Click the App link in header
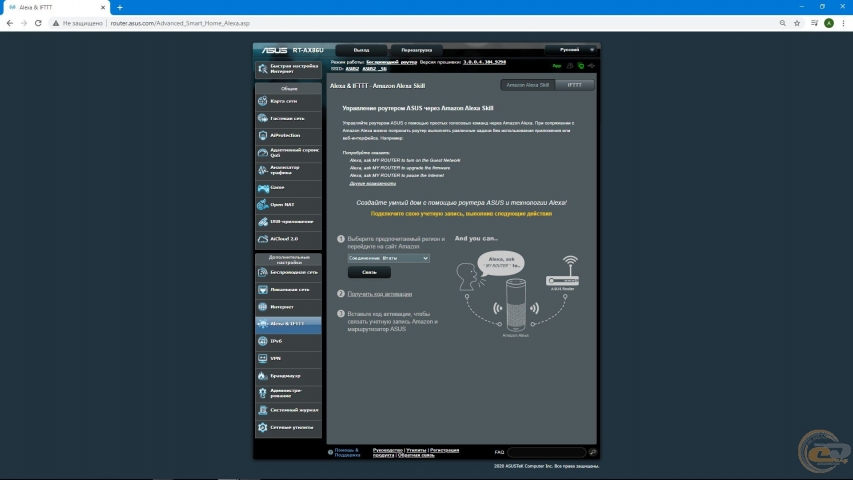The height and width of the screenshot is (480, 853). [557, 66]
